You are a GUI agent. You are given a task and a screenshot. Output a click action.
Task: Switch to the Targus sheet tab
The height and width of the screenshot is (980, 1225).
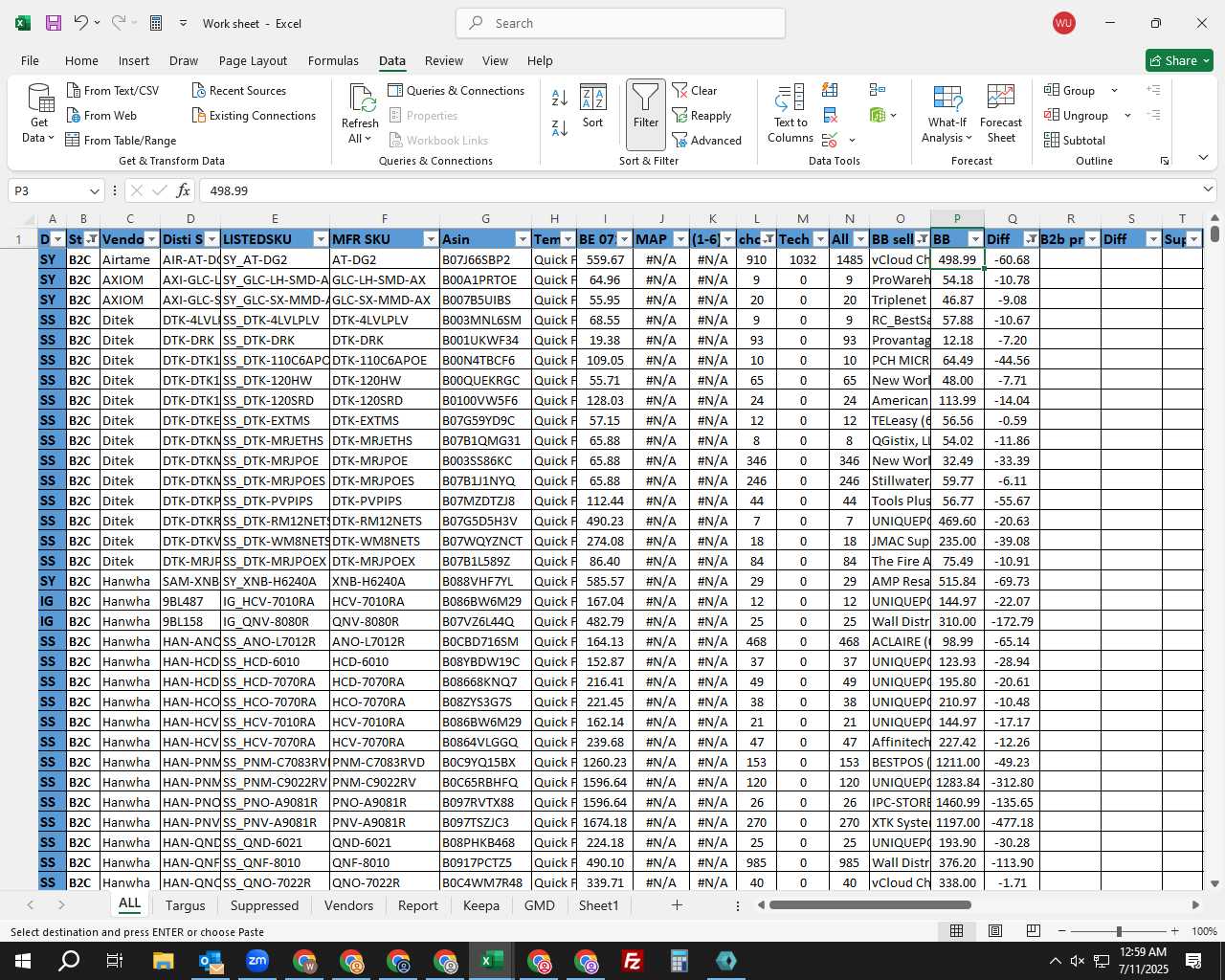pos(185,905)
